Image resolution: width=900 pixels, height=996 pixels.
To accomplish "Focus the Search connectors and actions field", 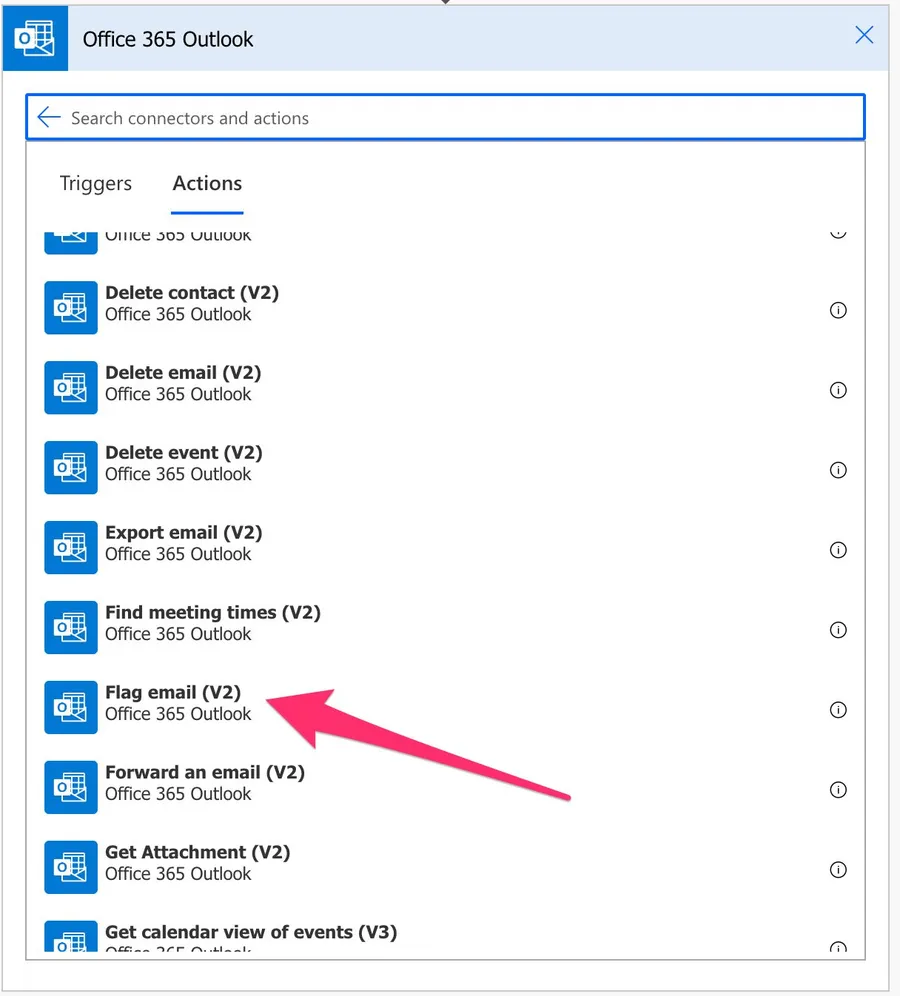I will click(x=450, y=118).
